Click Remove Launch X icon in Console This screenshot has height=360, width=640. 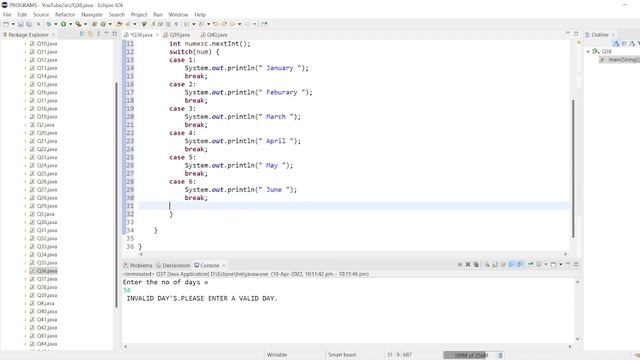pos(468,264)
